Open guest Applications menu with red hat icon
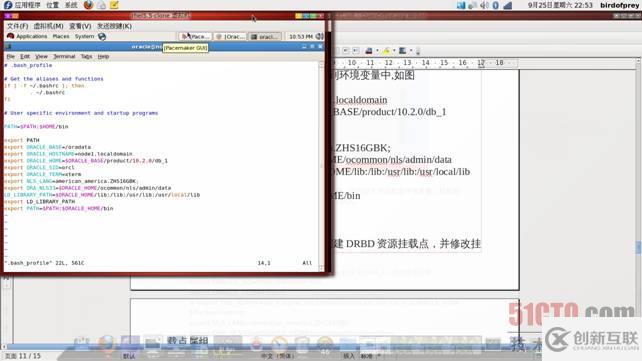This screenshot has width=642, height=361. click(x=27, y=36)
